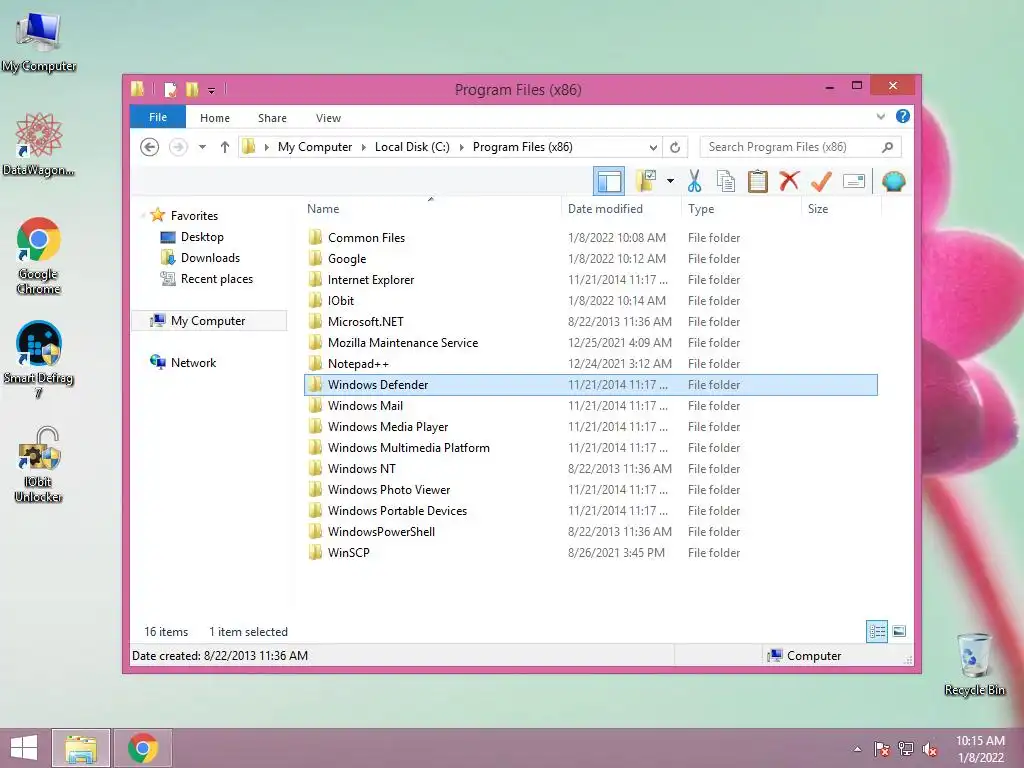Click Local Disk (C:) in address path

point(412,147)
